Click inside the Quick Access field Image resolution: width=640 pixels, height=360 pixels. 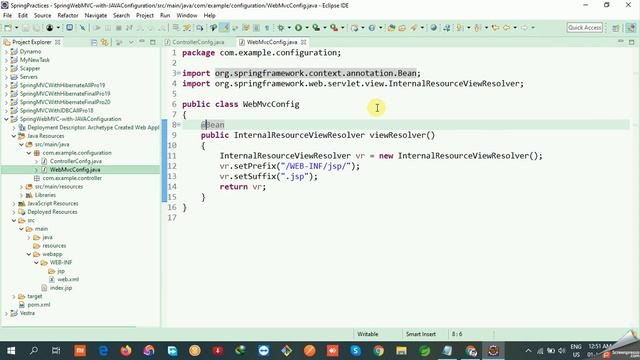[585, 28]
